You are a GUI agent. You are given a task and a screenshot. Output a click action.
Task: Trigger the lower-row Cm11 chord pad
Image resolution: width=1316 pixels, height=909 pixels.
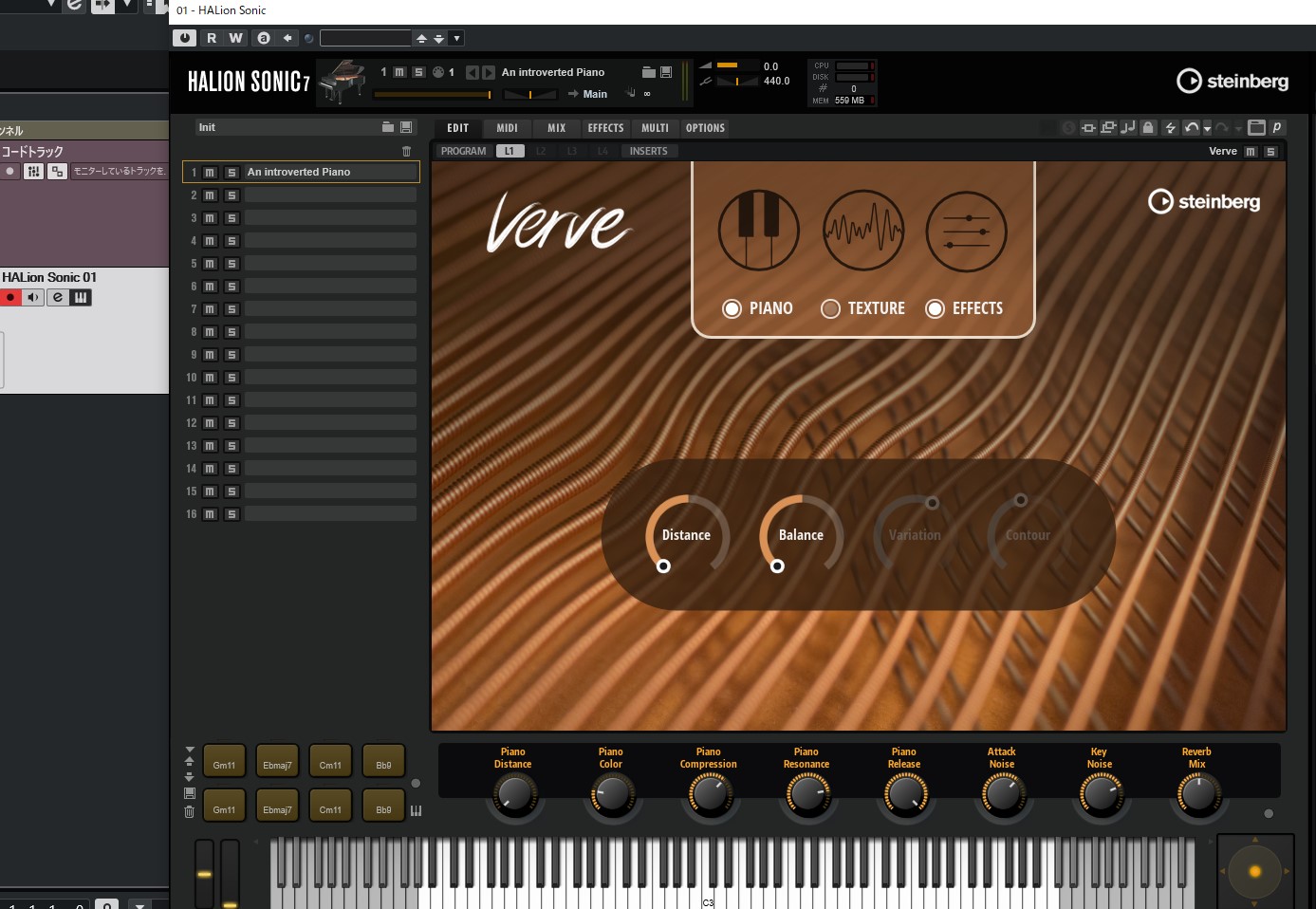pos(330,806)
